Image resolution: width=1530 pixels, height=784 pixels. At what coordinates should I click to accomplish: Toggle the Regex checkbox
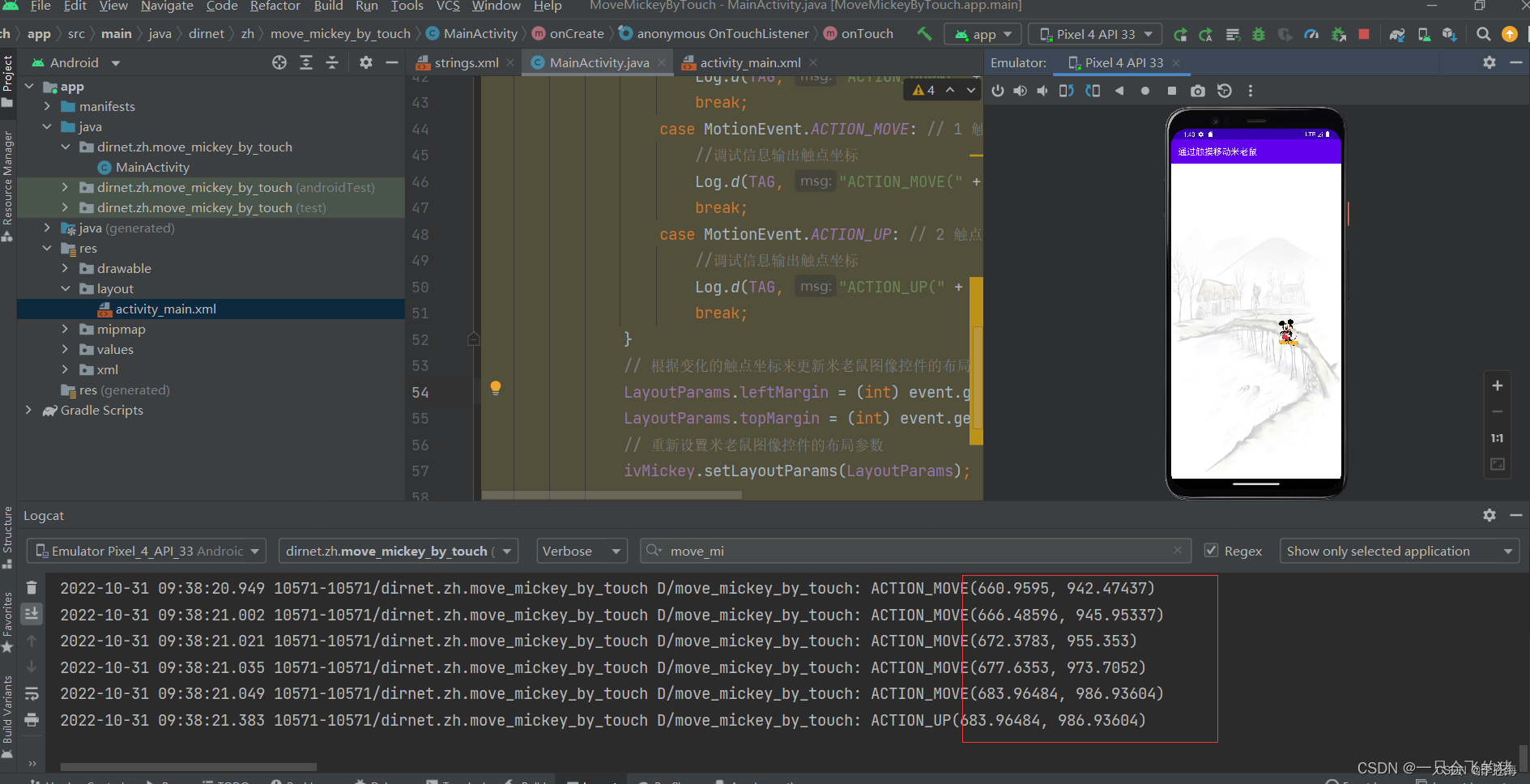coord(1211,551)
